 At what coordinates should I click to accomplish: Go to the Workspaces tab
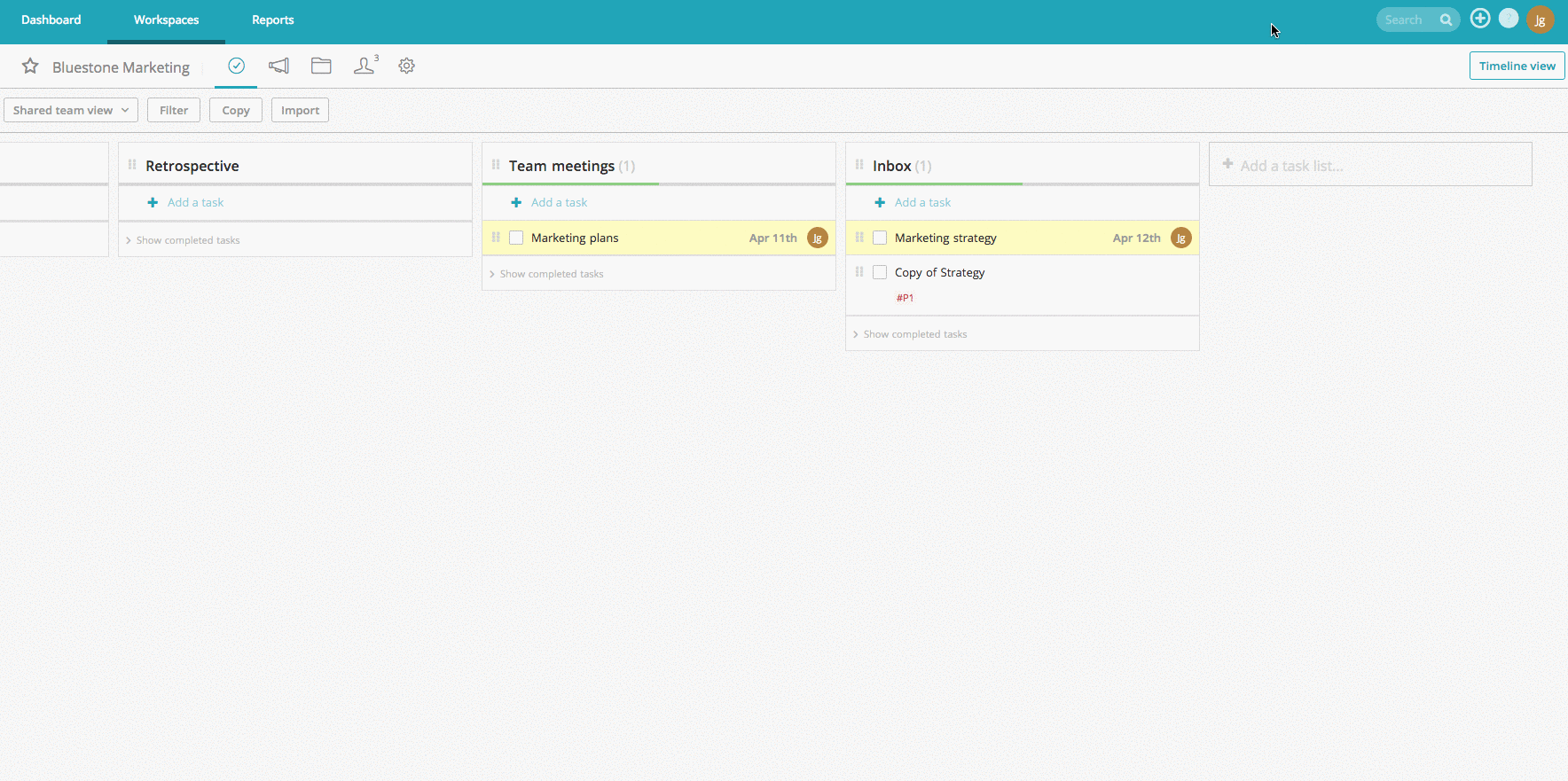coord(167,20)
